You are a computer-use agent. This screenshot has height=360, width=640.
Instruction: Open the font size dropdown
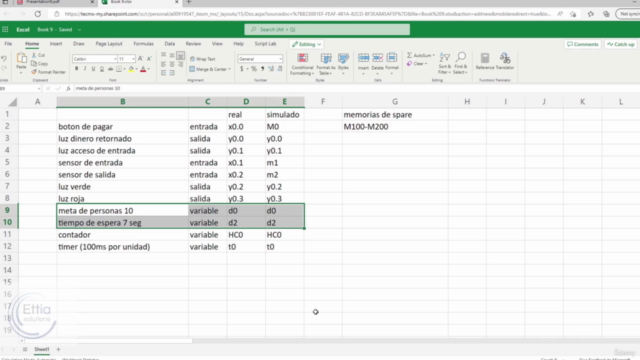(x=133, y=59)
